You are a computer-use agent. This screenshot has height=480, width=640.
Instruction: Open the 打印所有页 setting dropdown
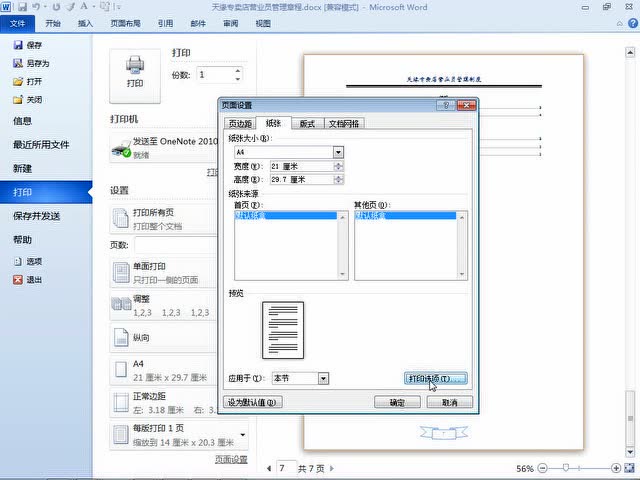click(164, 219)
